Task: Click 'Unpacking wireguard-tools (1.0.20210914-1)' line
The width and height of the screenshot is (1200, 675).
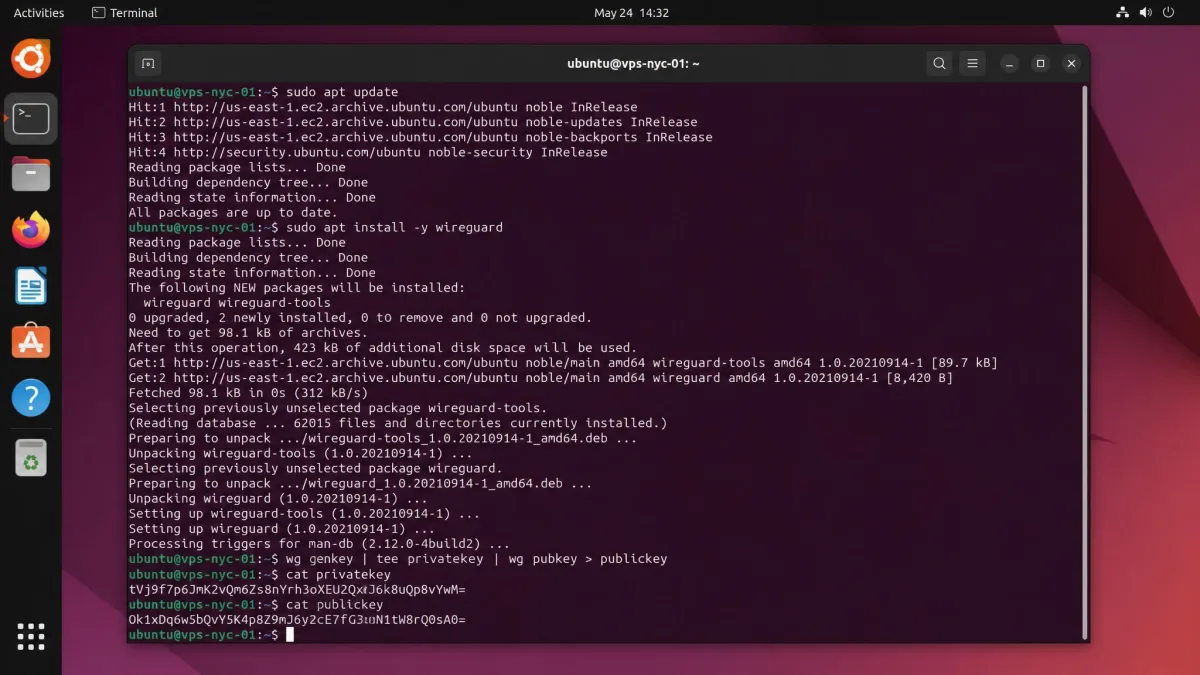Action: coord(300,452)
